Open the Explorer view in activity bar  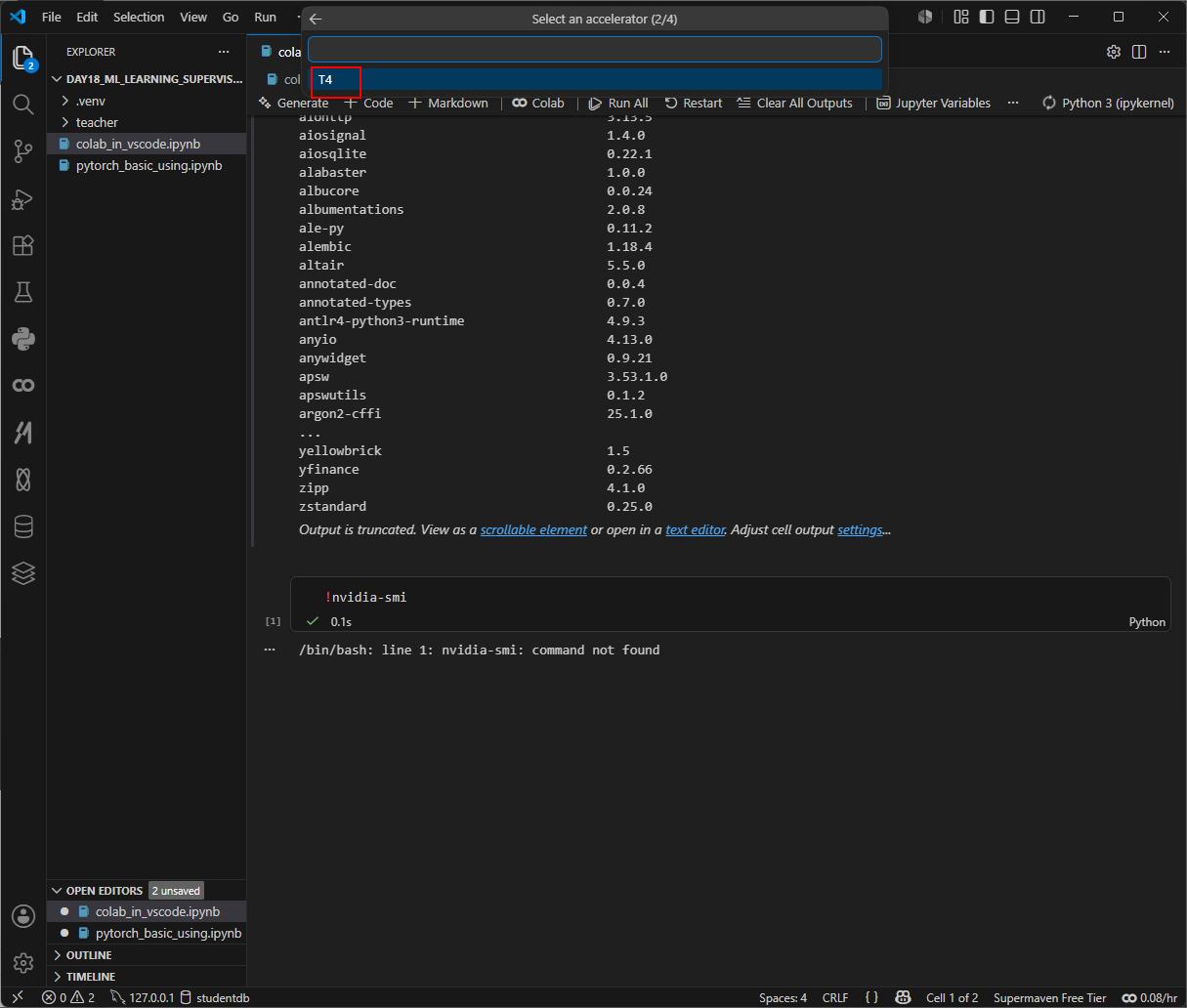[x=23, y=58]
